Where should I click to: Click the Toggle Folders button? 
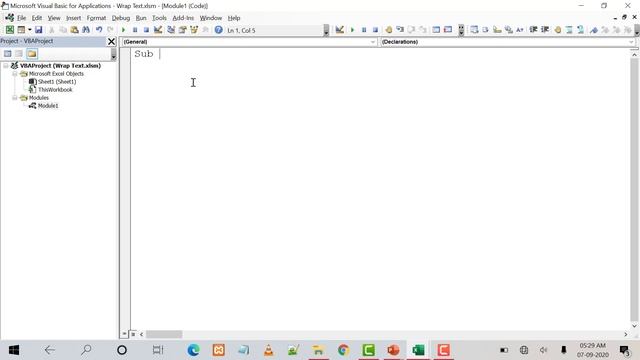click(x=32, y=53)
